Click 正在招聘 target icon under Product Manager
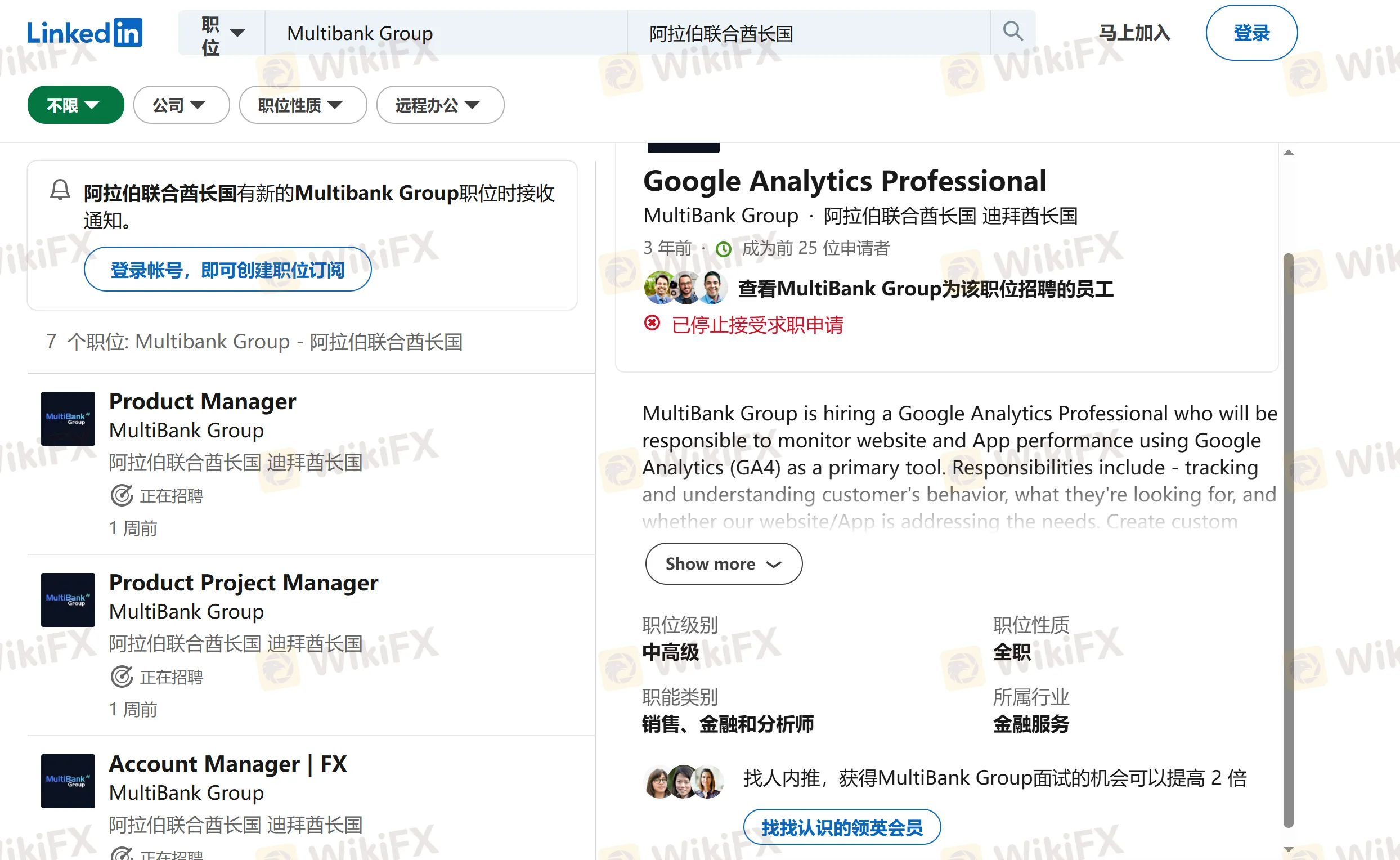This screenshot has width=1400, height=860. pyautogui.click(x=122, y=495)
